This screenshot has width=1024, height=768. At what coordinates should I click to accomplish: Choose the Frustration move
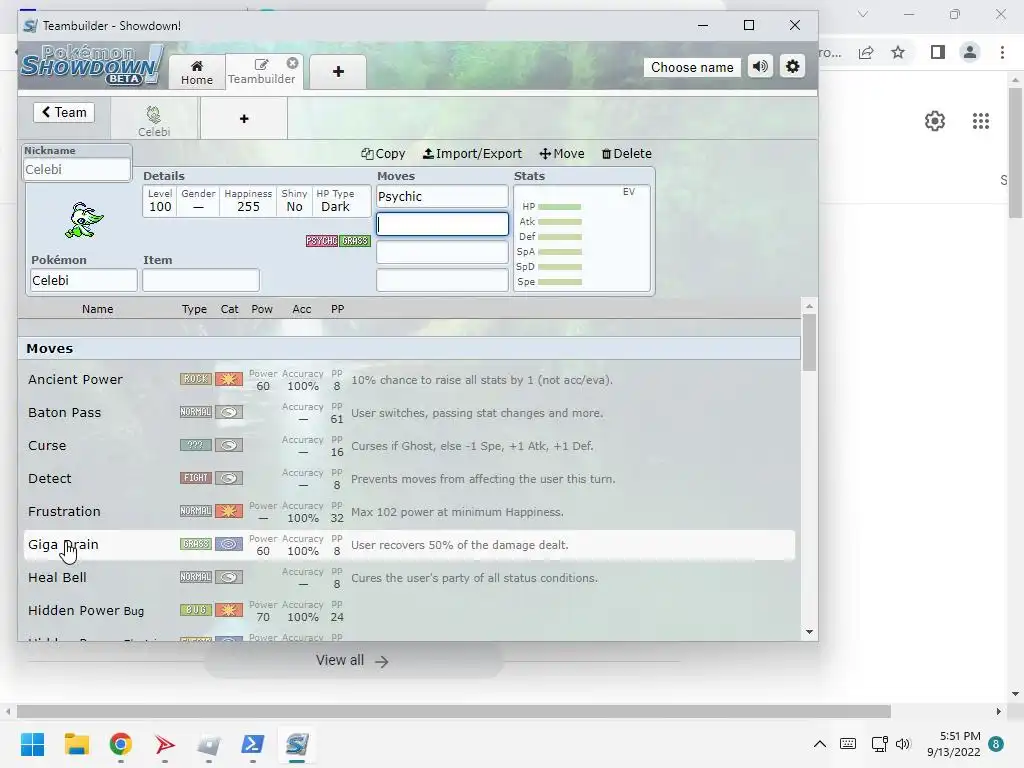point(409,512)
